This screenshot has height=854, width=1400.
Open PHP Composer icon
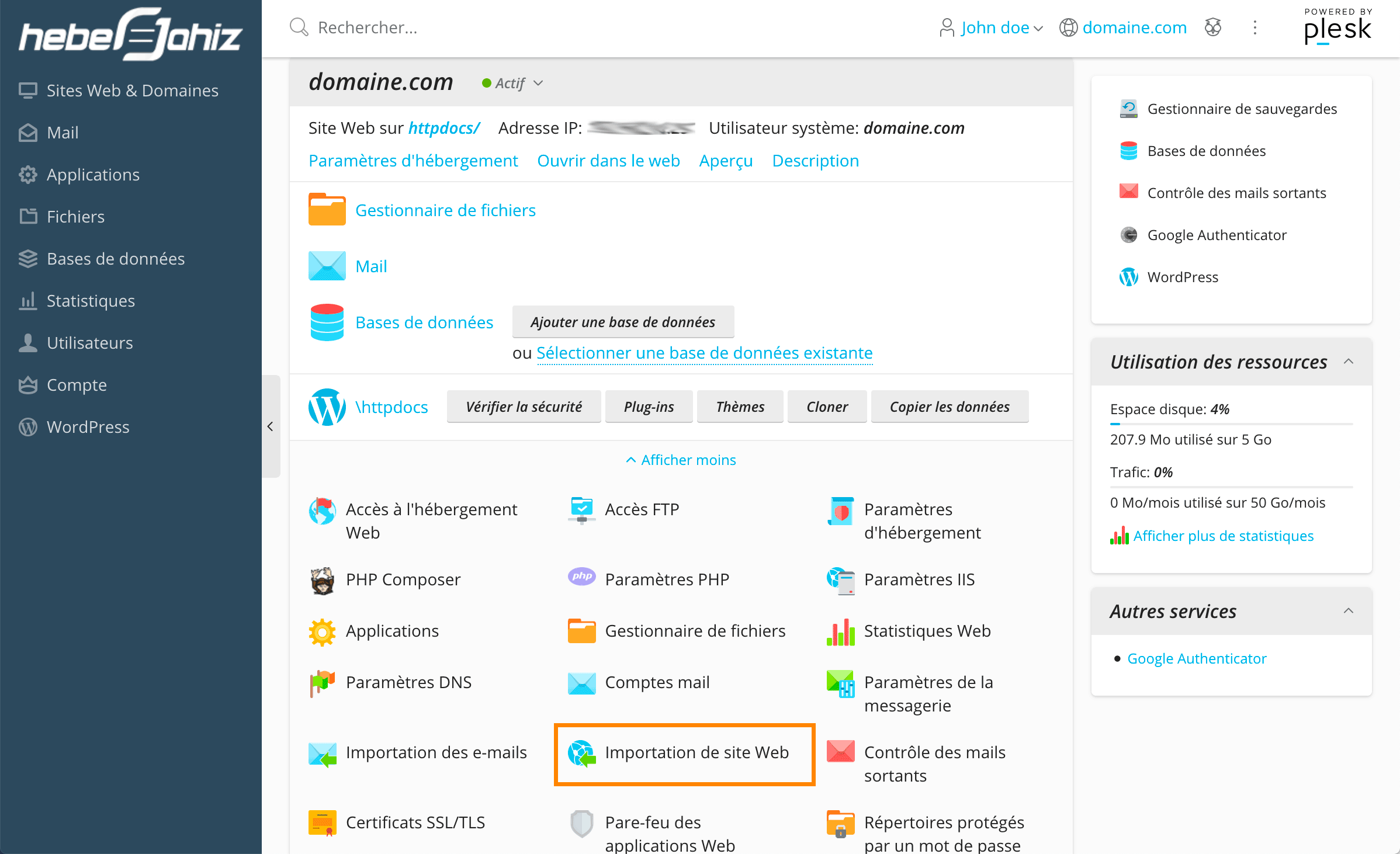point(322,580)
